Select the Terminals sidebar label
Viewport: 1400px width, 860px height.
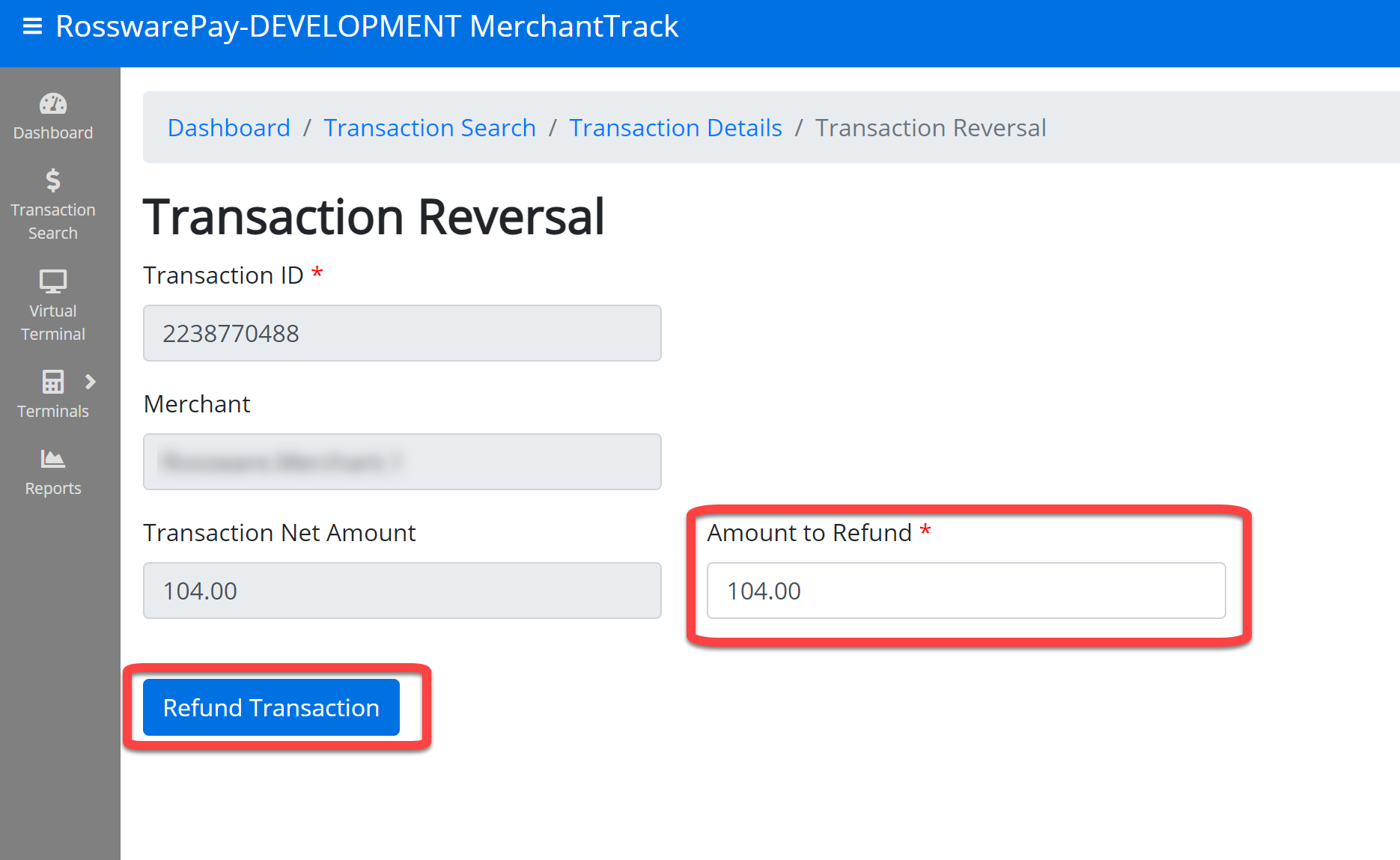click(53, 411)
